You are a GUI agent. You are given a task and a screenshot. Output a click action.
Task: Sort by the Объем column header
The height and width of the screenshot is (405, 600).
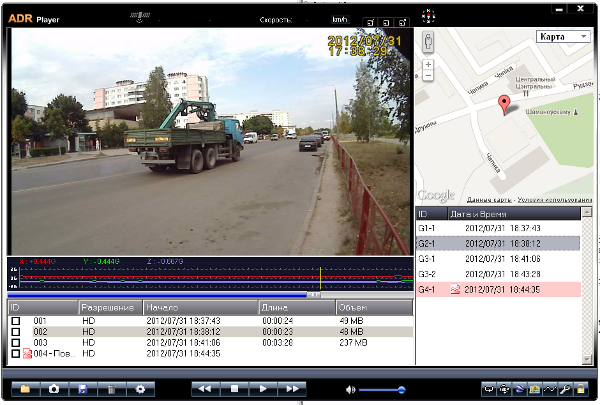tap(375, 307)
